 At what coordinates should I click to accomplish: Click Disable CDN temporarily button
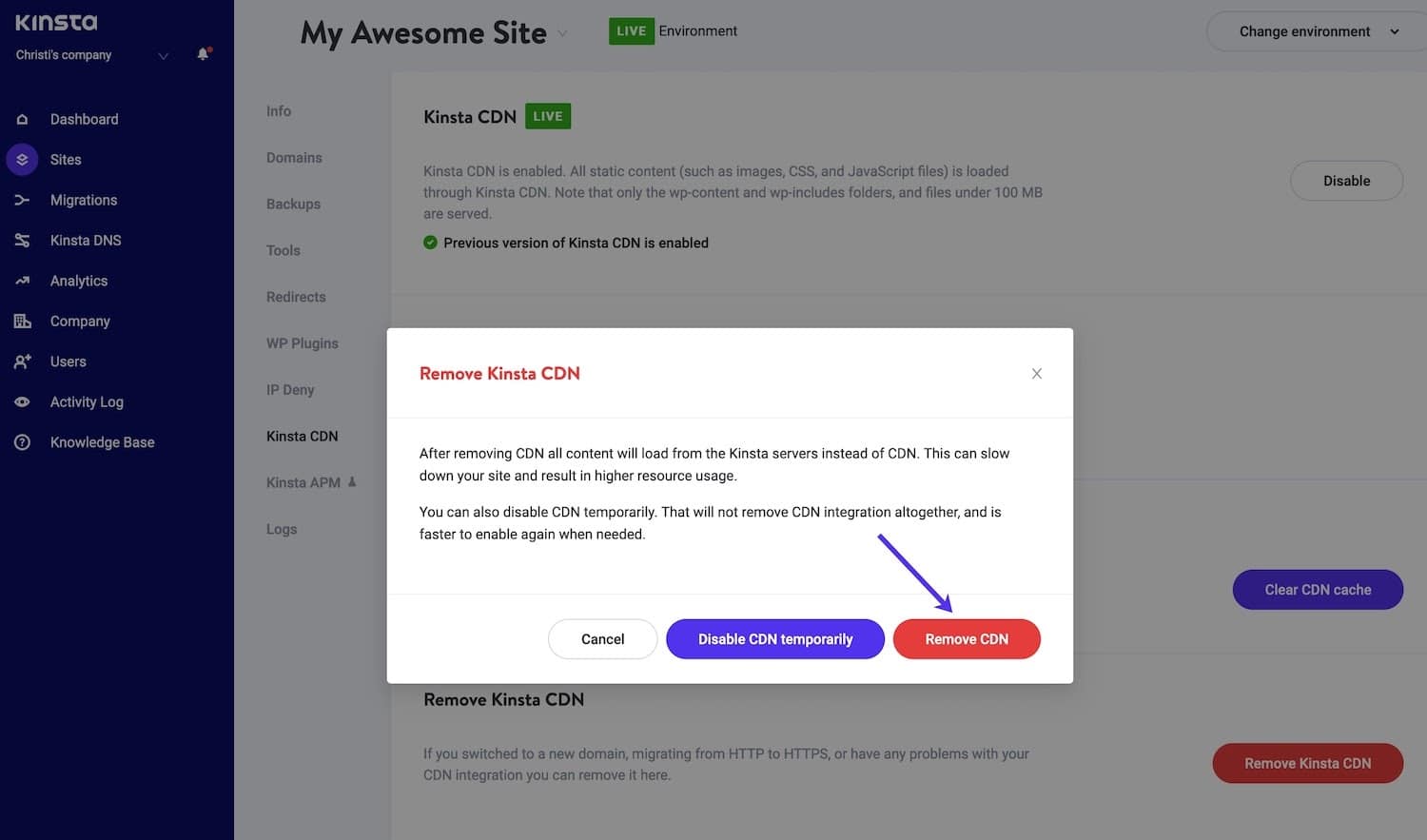[x=775, y=639]
